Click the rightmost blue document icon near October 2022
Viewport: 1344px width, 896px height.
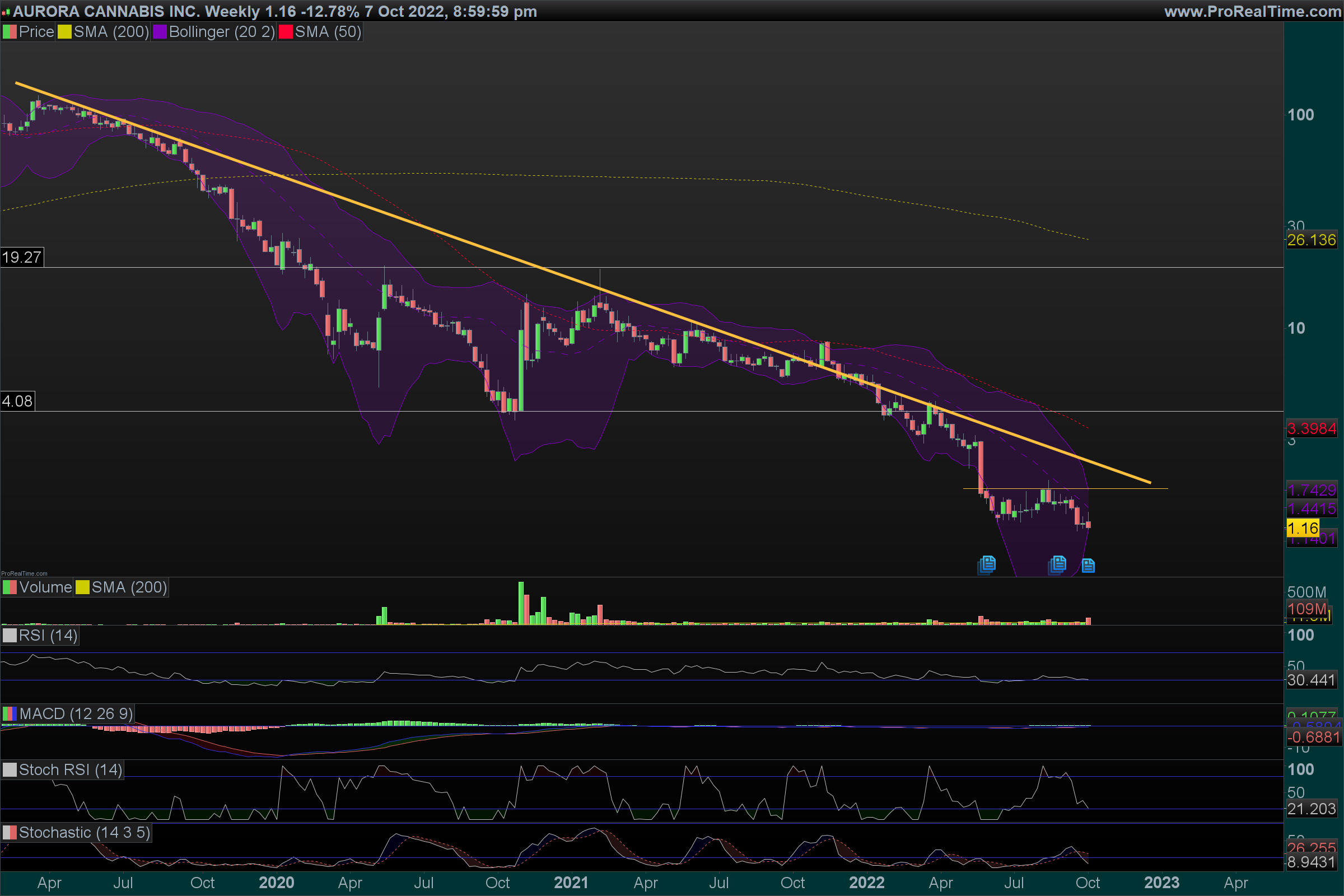tap(1088, 566)
